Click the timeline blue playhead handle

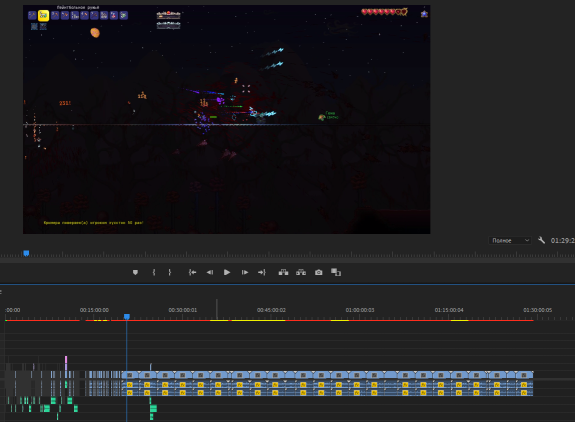pos(127,316)
